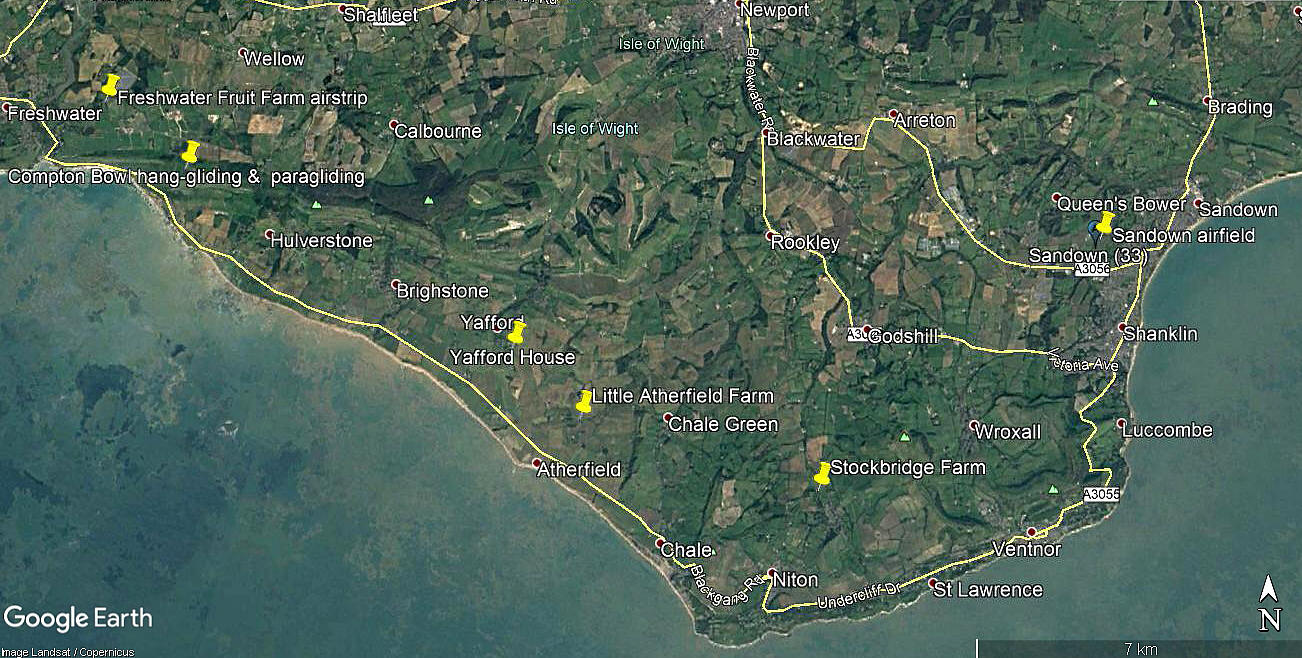
Task: Select the Stockbridge Farm yellow pushpin
Action: tap(822, 474)
